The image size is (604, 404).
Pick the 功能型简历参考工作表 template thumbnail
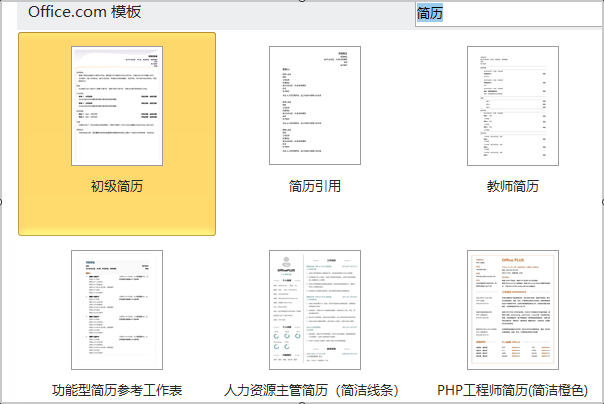[x=117, y=310]
